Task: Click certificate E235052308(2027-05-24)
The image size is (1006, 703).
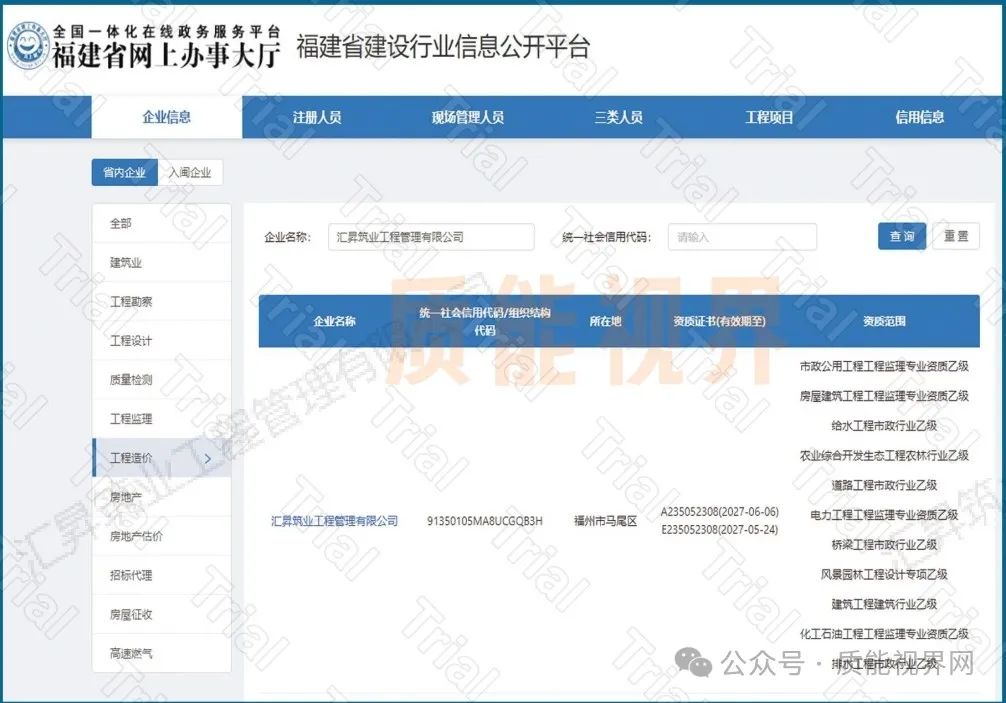Action: click(x=720, y=530)
